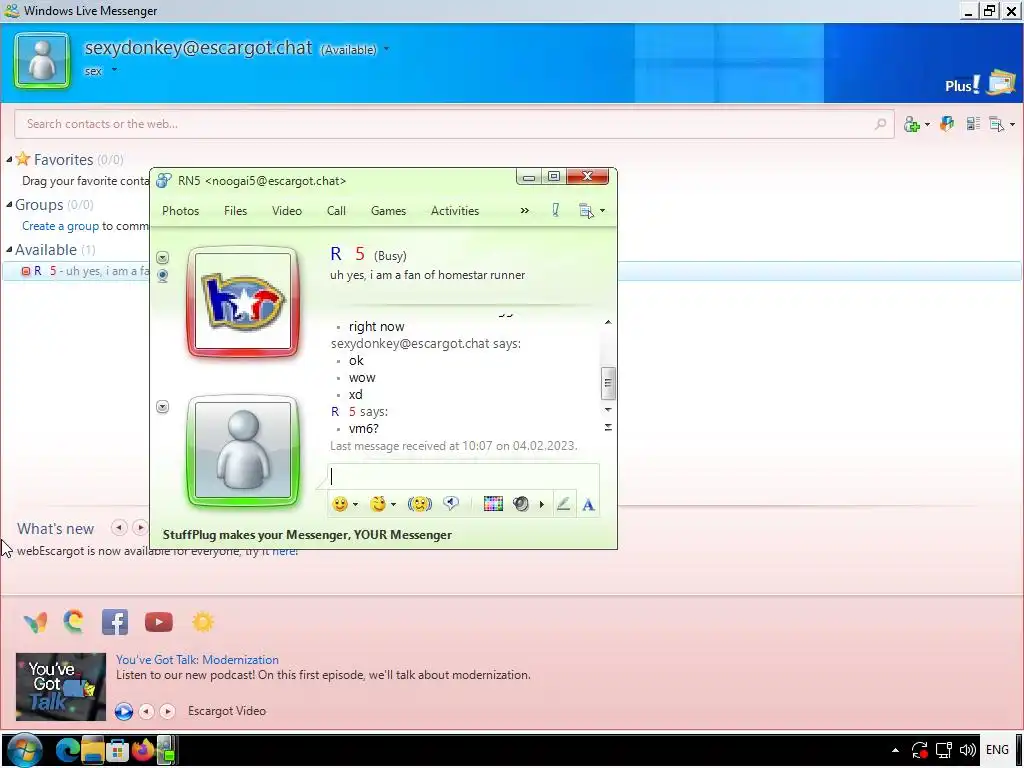
Task: Click the volume icon in system tray
Action: (967, 750)
